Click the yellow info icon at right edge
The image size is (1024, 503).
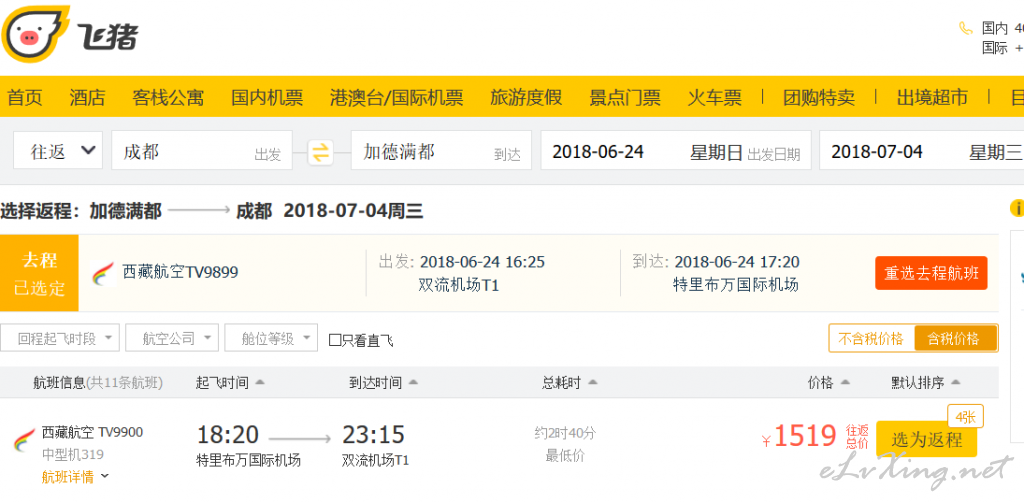[x=1017, y=208]
